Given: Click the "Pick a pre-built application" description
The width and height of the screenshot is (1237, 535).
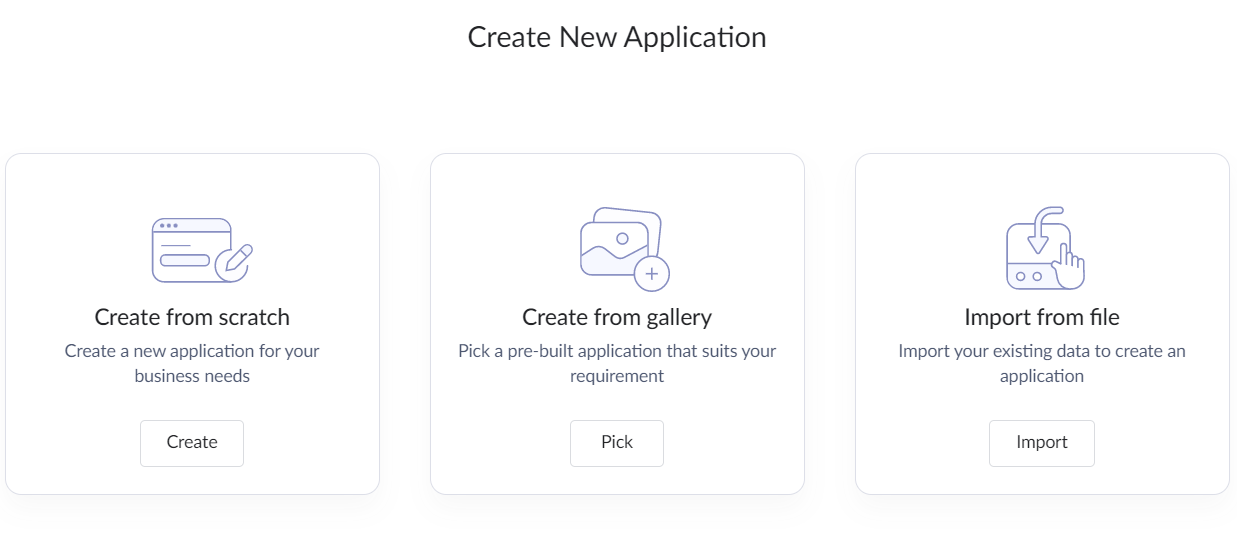Looking at the screenshot, I should (x=617, y=364).
